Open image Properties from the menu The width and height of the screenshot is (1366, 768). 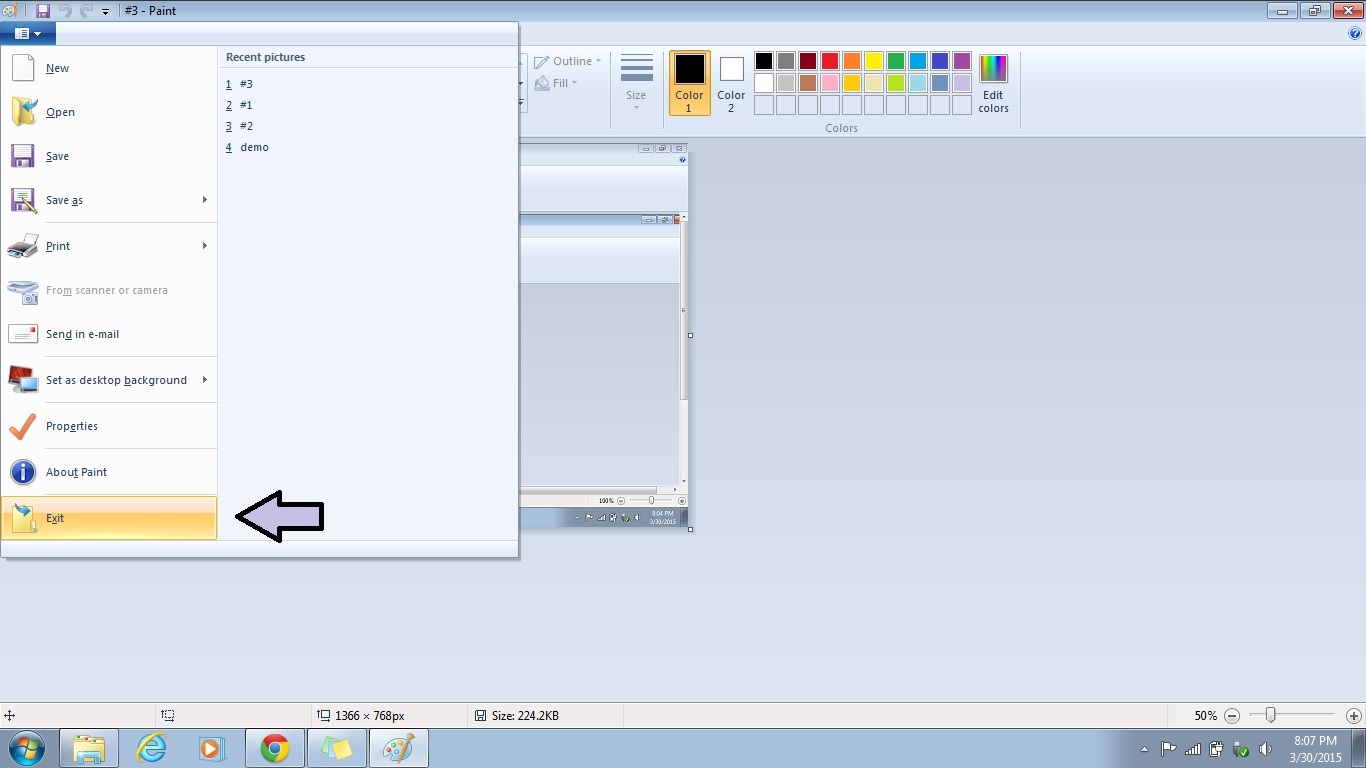109,426
